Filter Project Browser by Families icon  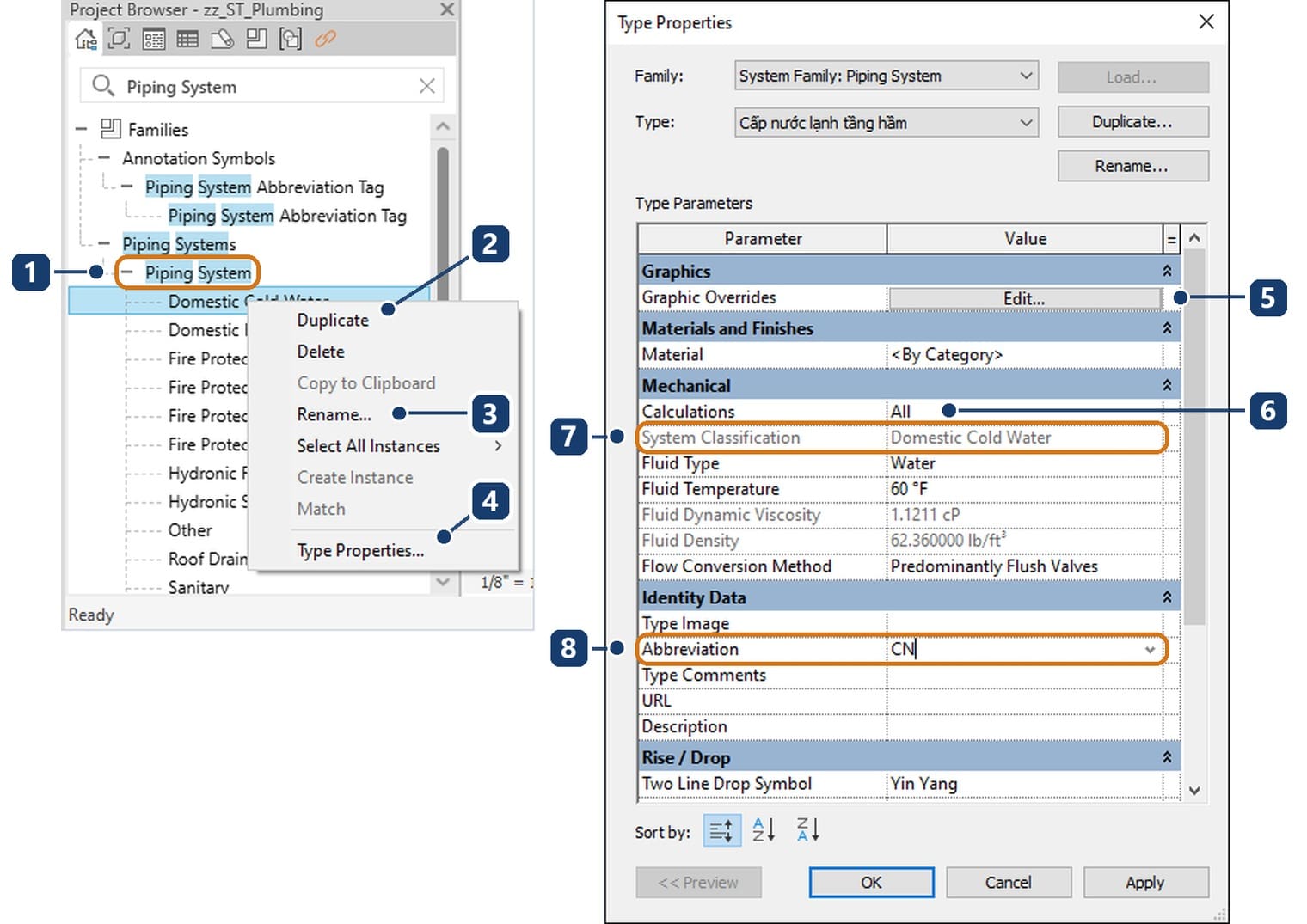pyautogui.click(x=256, y=39)
